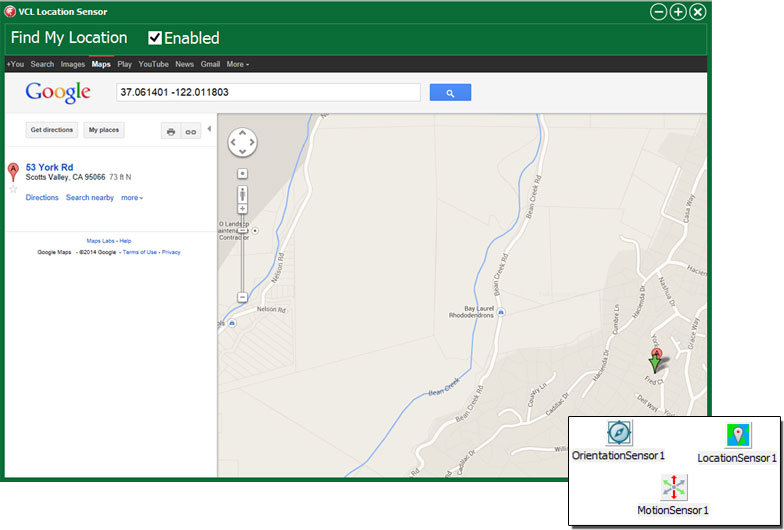
Task: Select the LocationSensor1 component icon
Action: pos(738,435)
